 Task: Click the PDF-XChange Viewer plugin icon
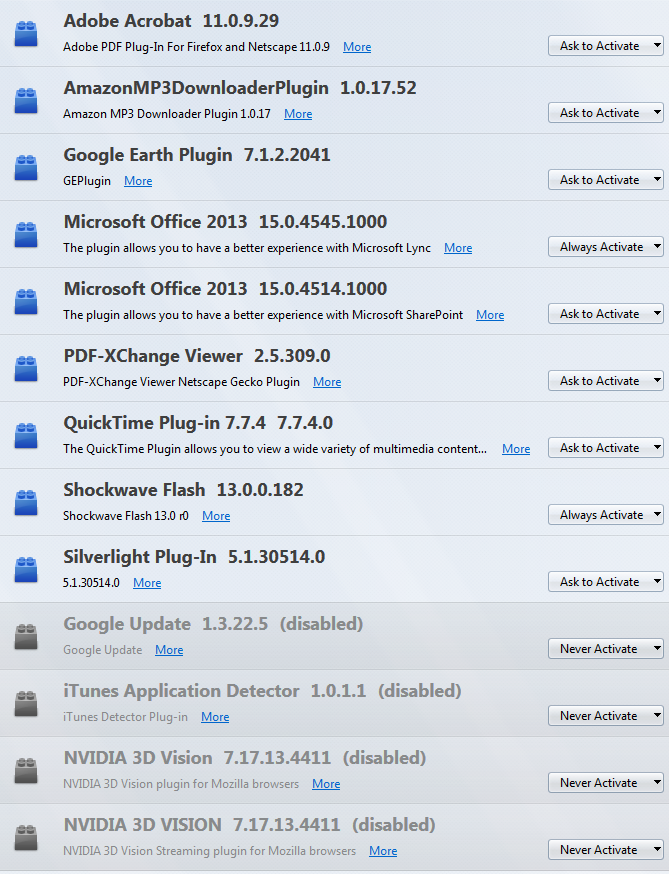tap(25, 369)
